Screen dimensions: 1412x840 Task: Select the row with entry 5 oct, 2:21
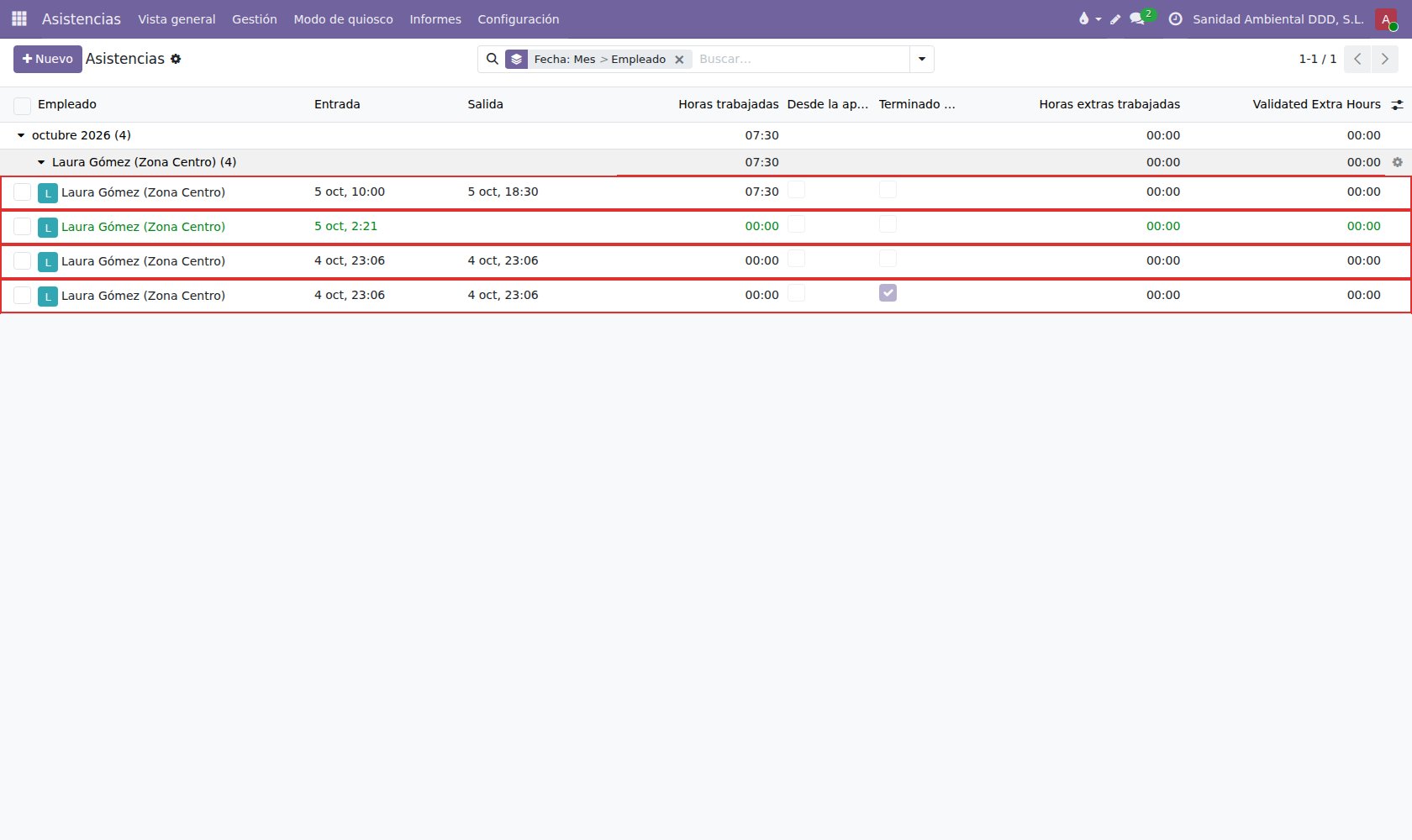[23, 227]
